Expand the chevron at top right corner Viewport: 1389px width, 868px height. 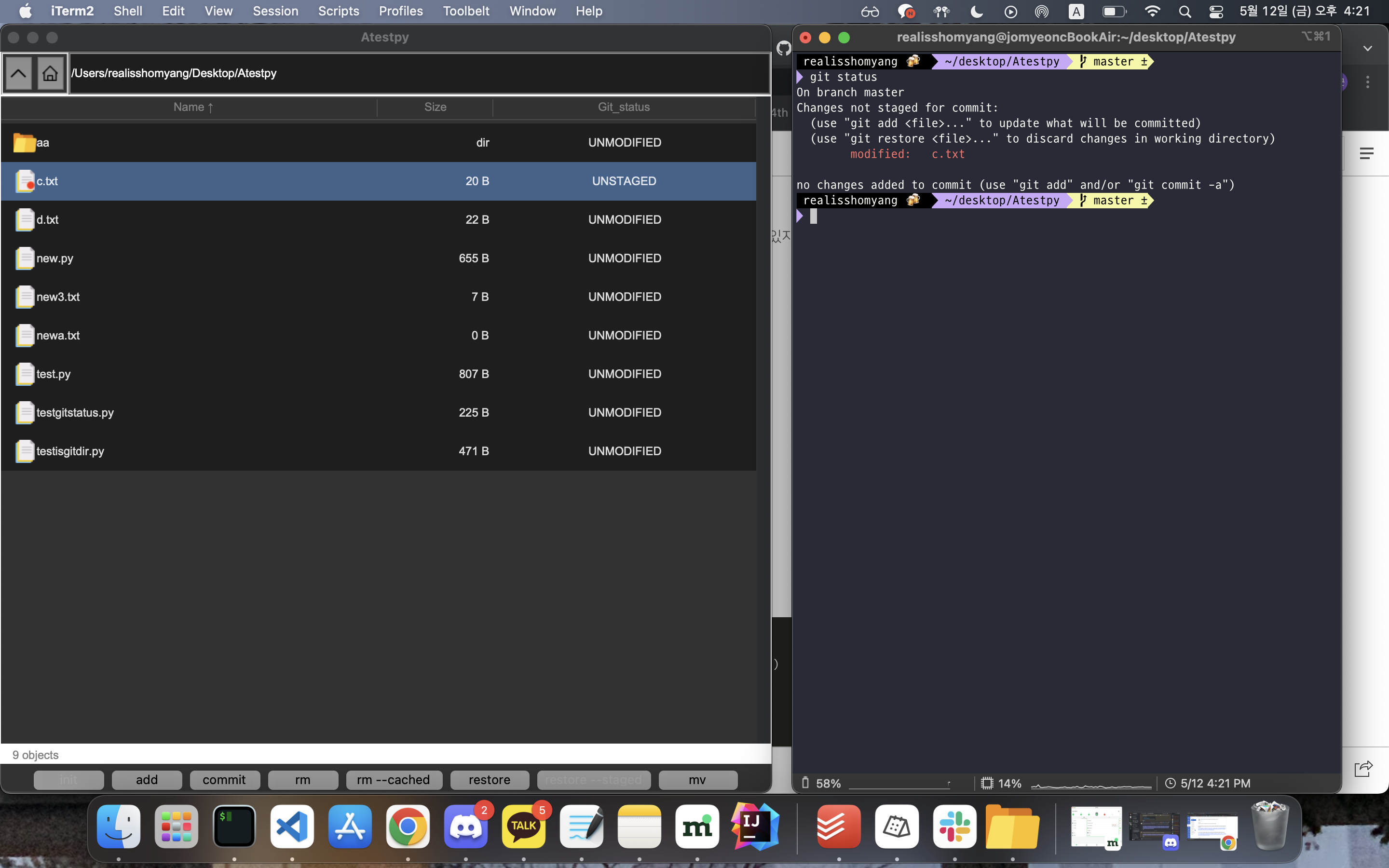(1368, 48)
